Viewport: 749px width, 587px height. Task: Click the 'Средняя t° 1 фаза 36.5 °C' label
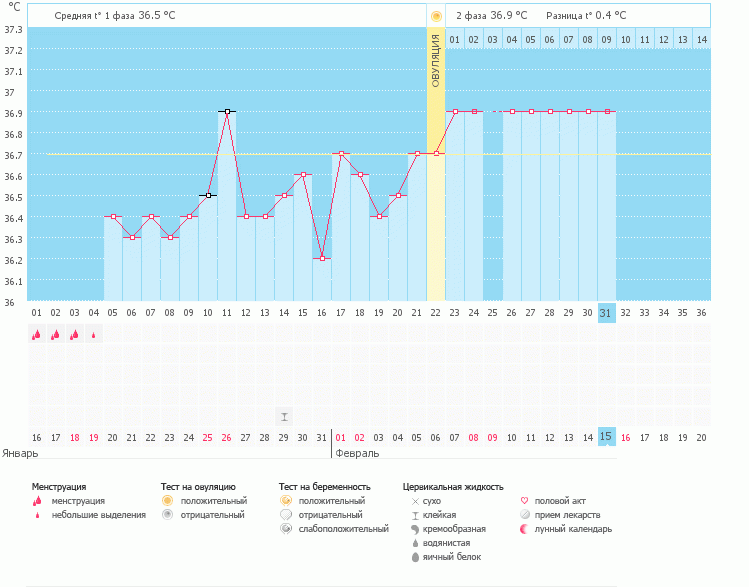point(115,16)
